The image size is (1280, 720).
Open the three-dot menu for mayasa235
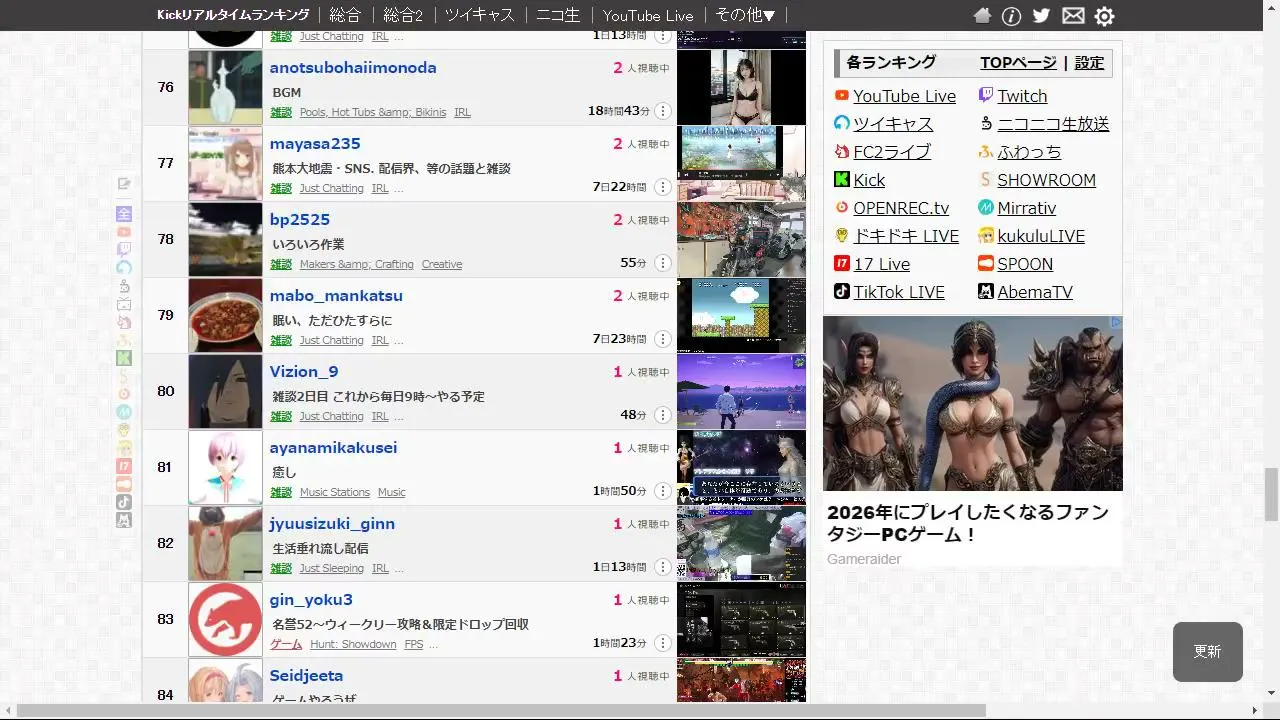click(x=663, y=187)
